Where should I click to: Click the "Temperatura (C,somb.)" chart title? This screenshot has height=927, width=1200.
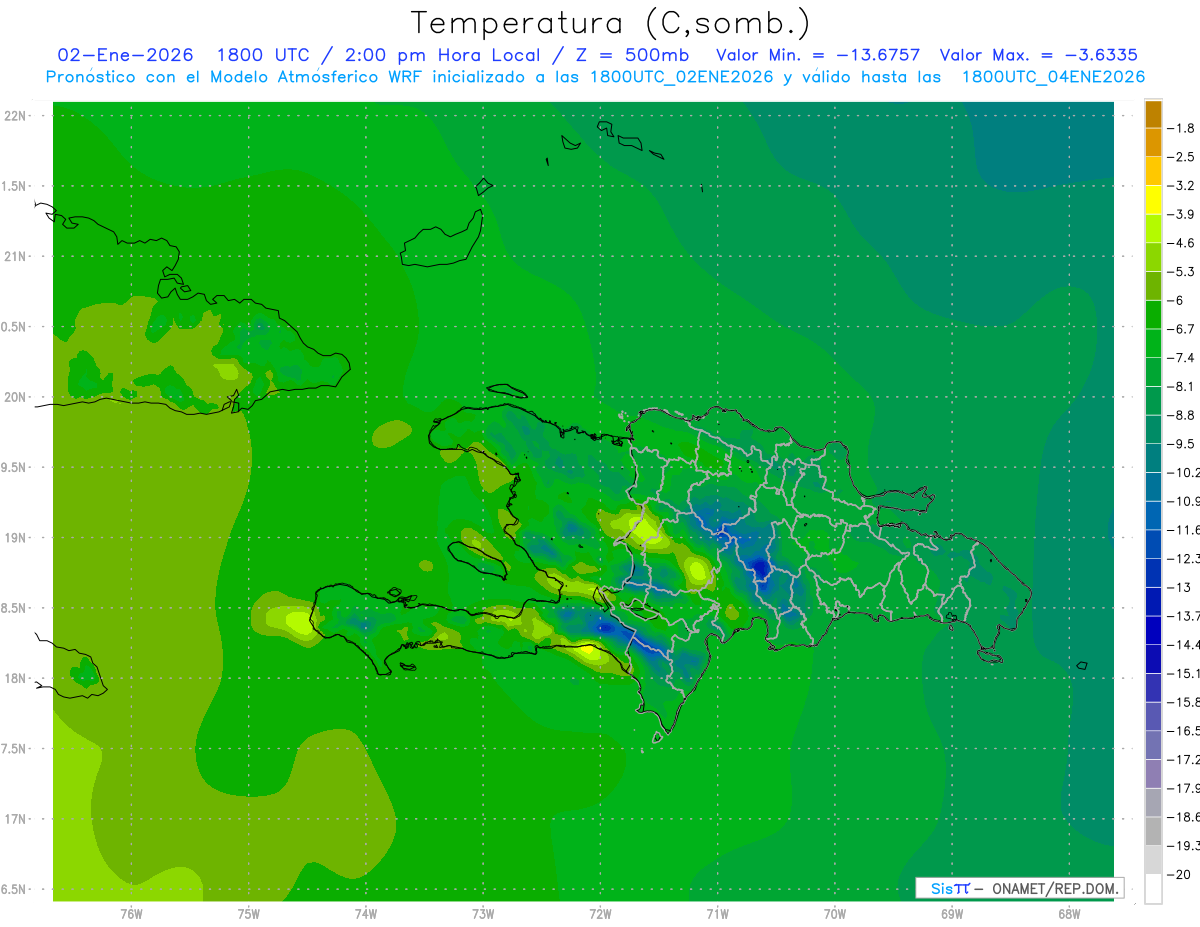[610, 23]
